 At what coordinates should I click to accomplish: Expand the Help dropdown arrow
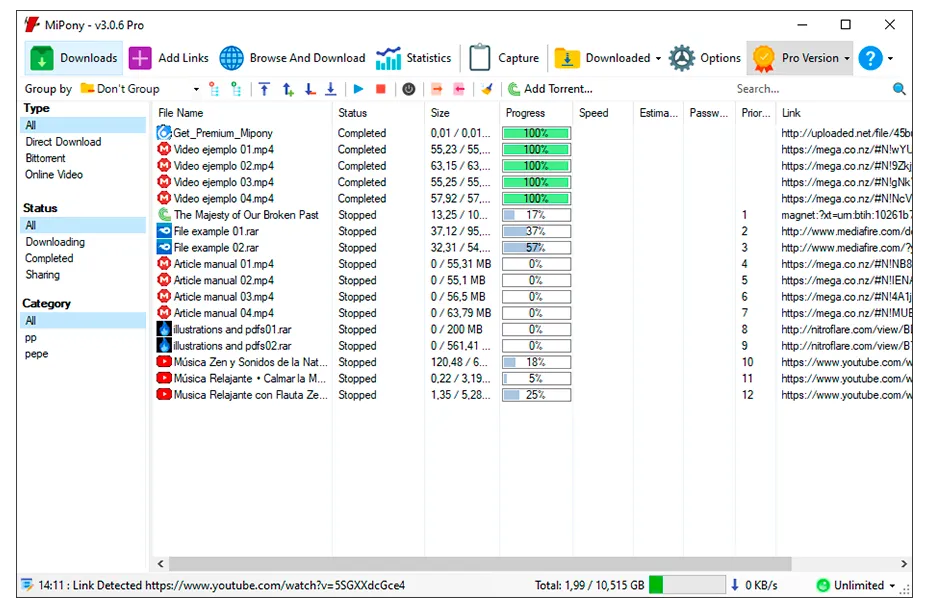pos(890,58)
